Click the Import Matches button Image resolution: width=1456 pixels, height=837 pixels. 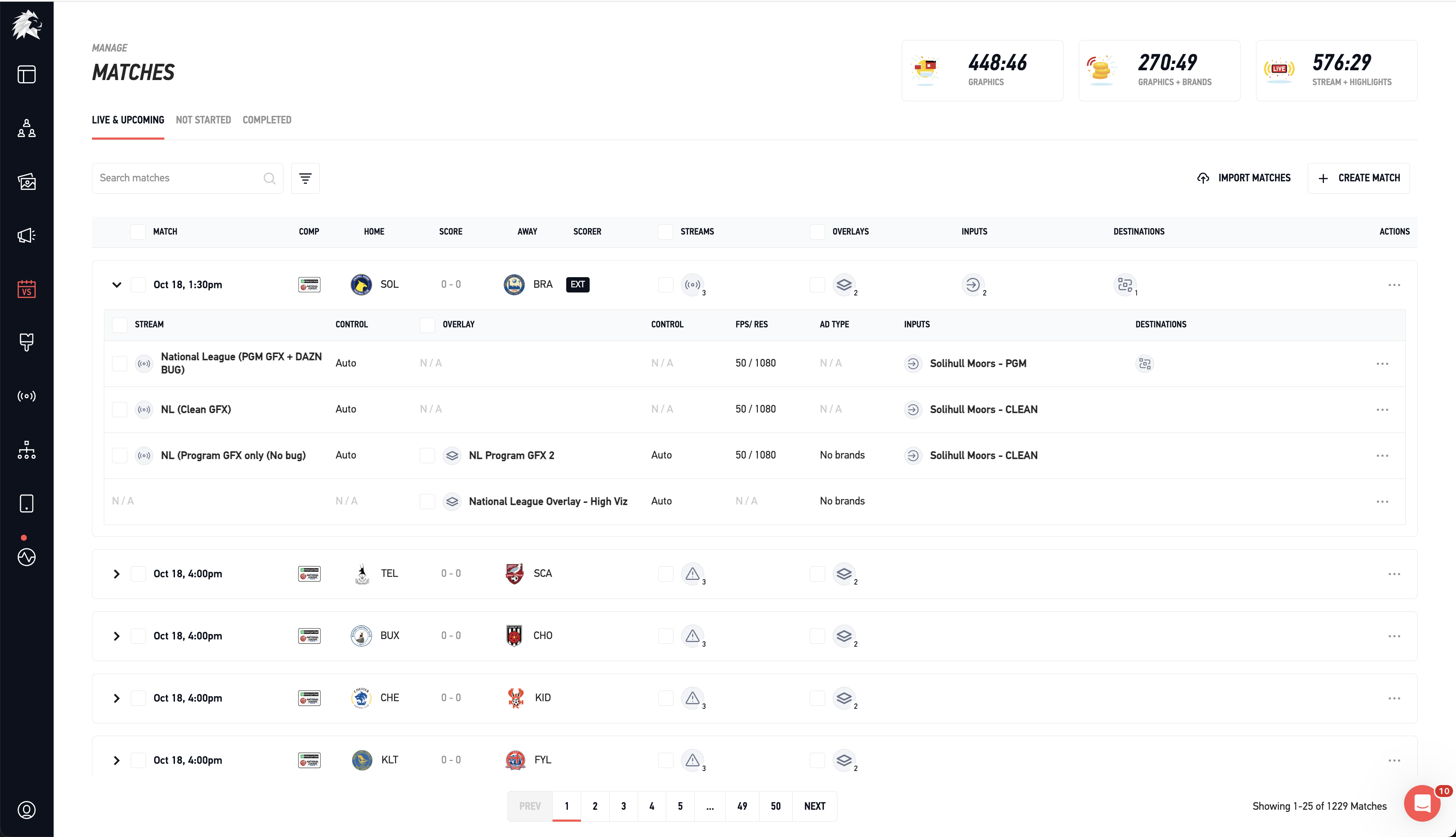[x=1244, y=178]
